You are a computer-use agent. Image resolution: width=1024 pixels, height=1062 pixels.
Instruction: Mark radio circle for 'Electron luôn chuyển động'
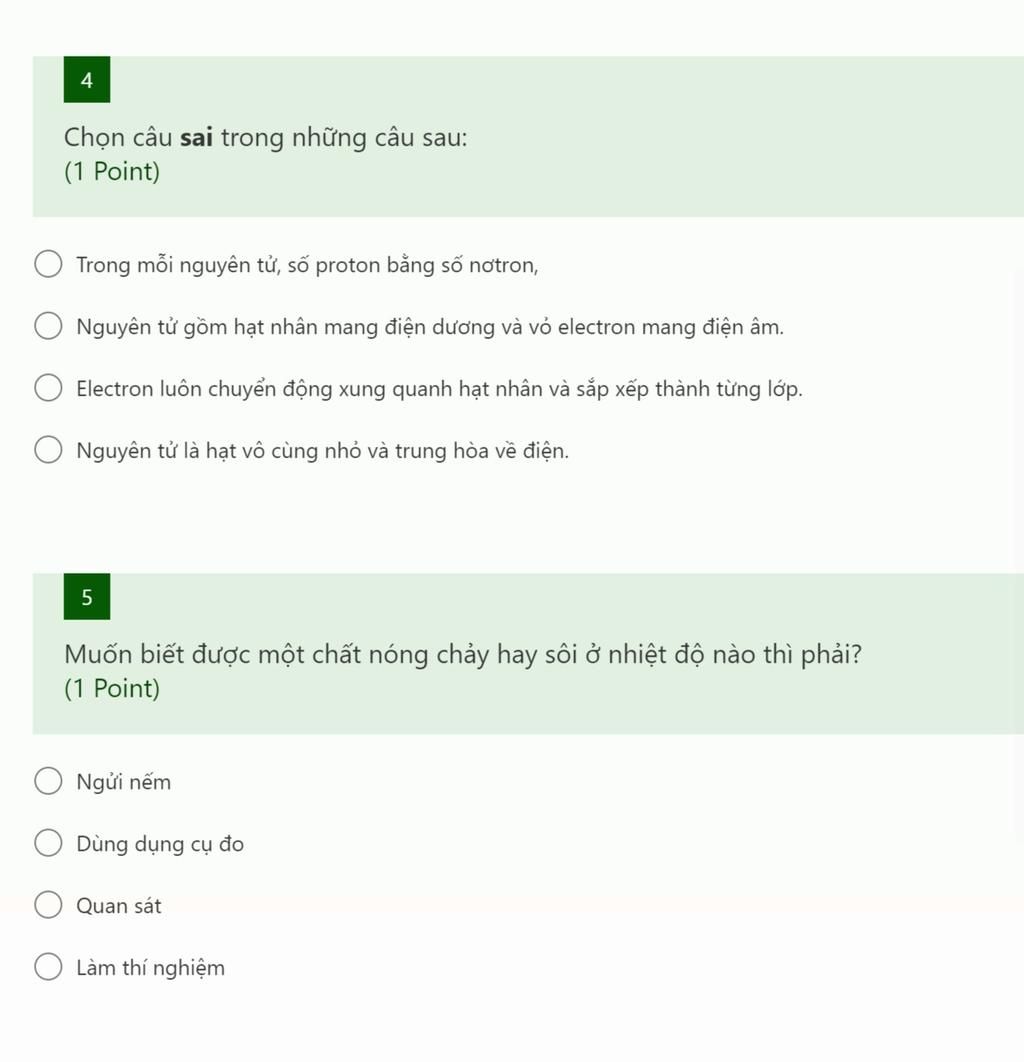[x=48, y=387]
